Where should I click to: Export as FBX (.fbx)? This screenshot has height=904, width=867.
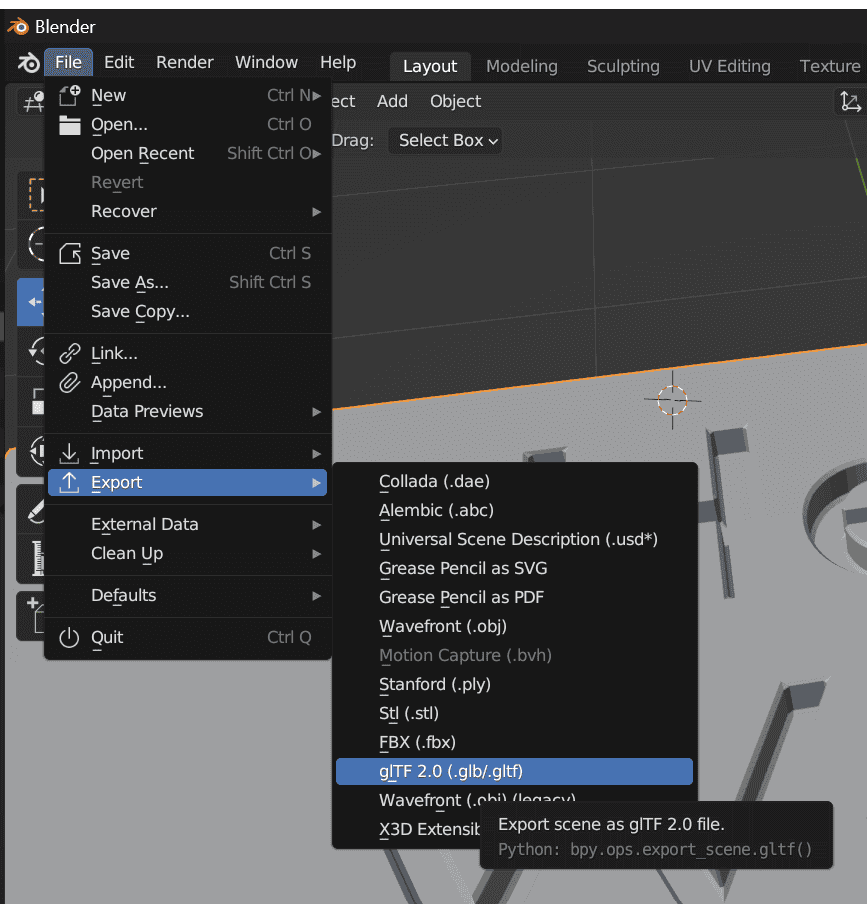[514, 743]
